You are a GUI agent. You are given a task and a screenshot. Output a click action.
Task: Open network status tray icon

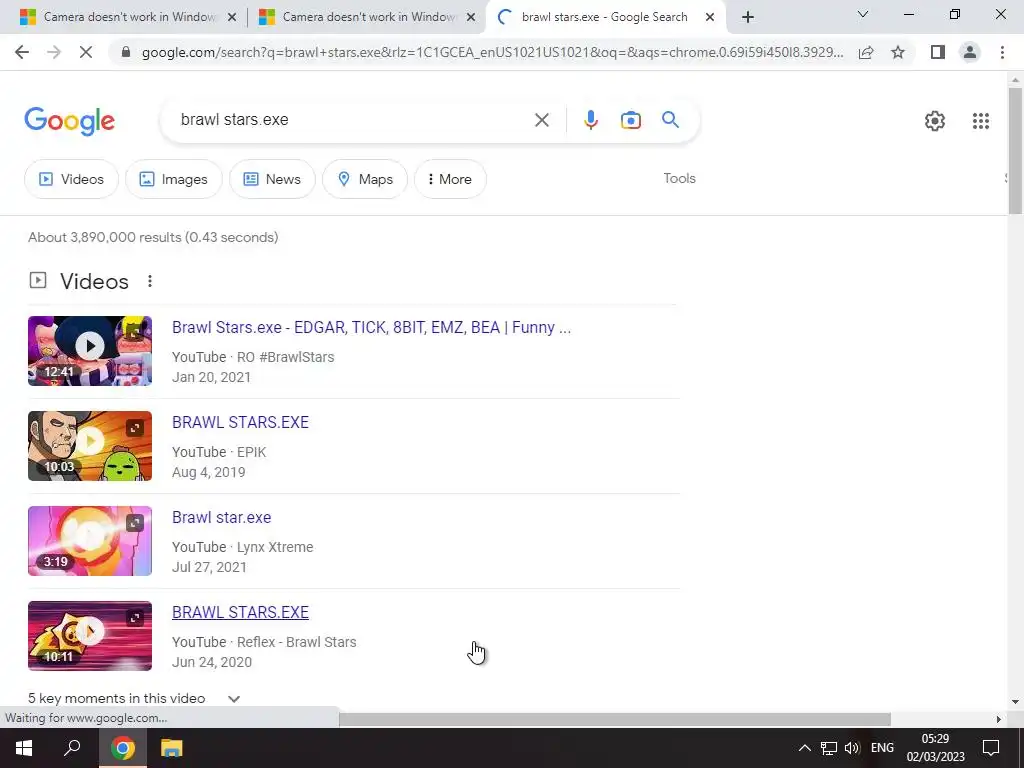tap(829, 748)
